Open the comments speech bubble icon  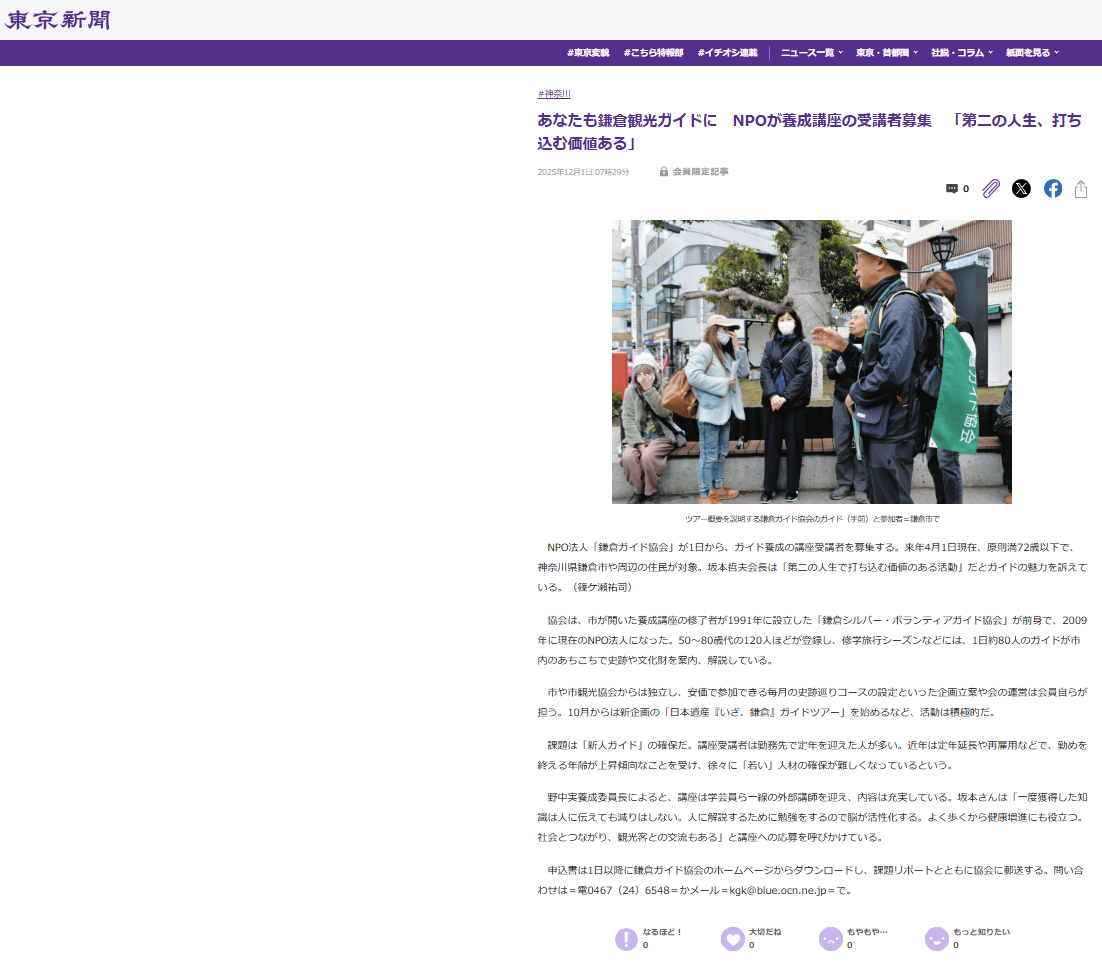952,189
